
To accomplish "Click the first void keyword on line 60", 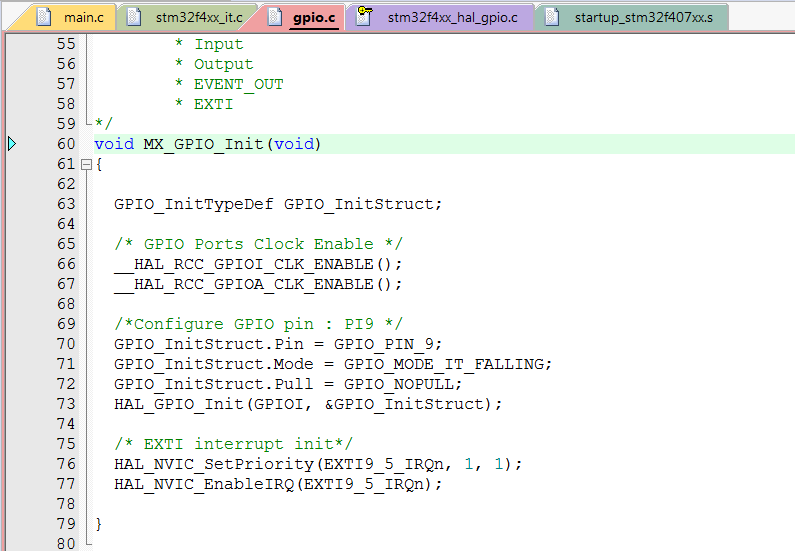I will [114, 144].
